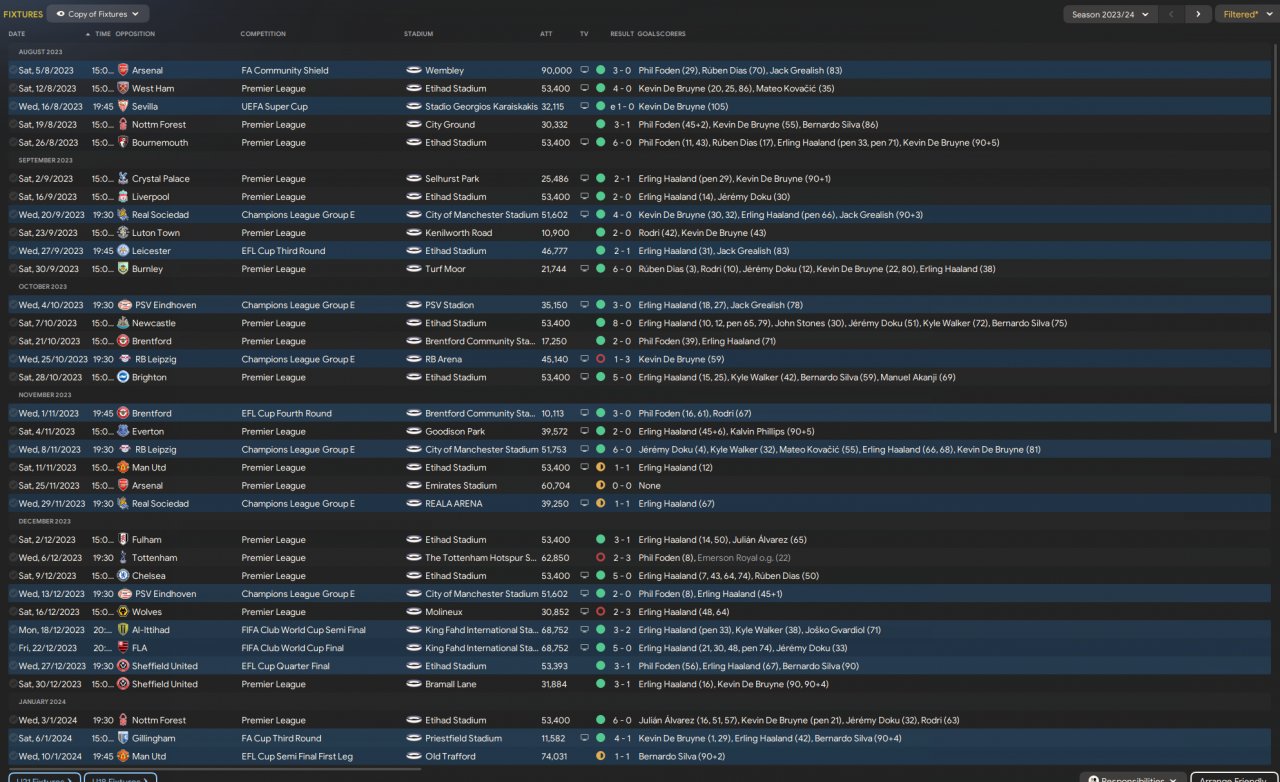Tick the selector for the Wed, 16/8/2023 fixture
Image resolution: width=1280 pixels, height=782 pixels.
pos(13,107)
